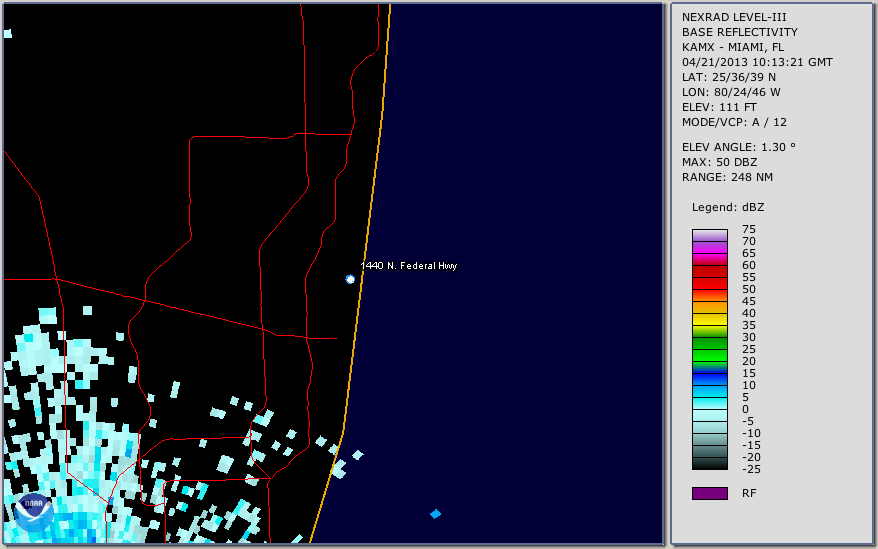The width and height of the screenshot is (878, 549).
Task: Click the 75 dBZ lavender legend swatch
Action: (x=709, y=235)
